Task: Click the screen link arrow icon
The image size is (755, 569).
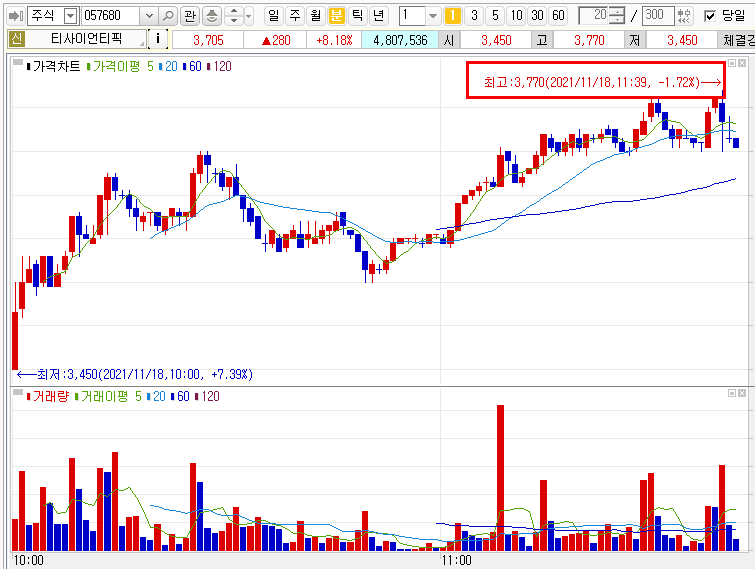Action: [16, 16]
